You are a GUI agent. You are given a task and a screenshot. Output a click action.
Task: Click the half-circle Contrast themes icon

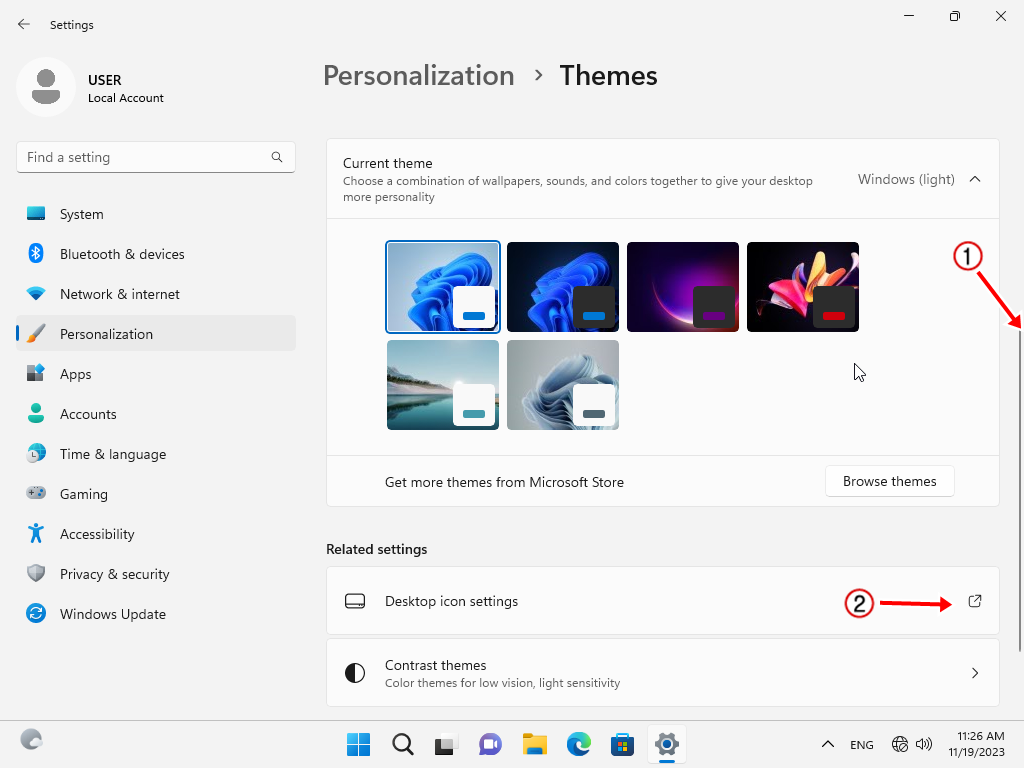click(355, 673)
